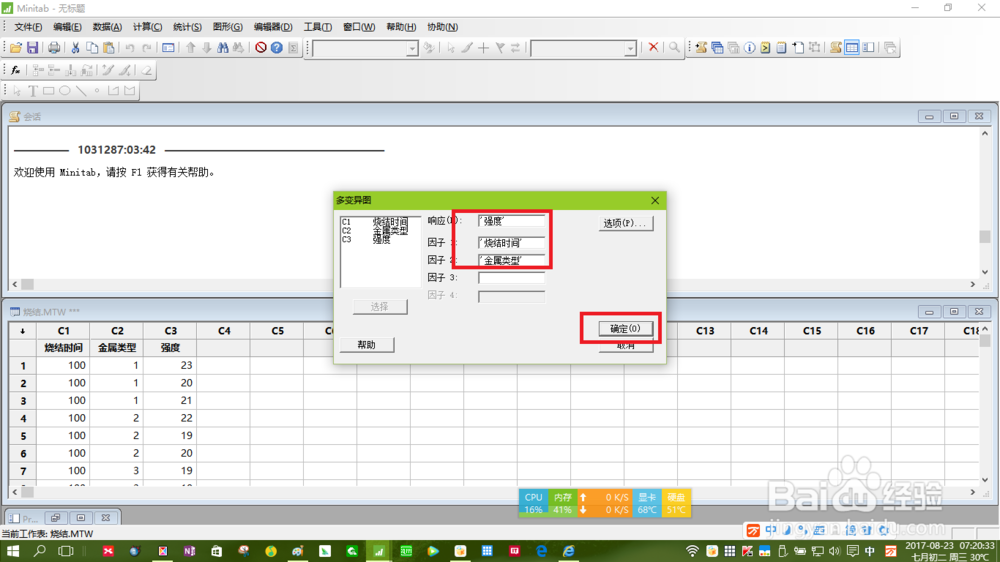This screenshot has width=1000, height=562.
Task: Open the Project Manager pane icon
Action: click(x=868, y=48)
